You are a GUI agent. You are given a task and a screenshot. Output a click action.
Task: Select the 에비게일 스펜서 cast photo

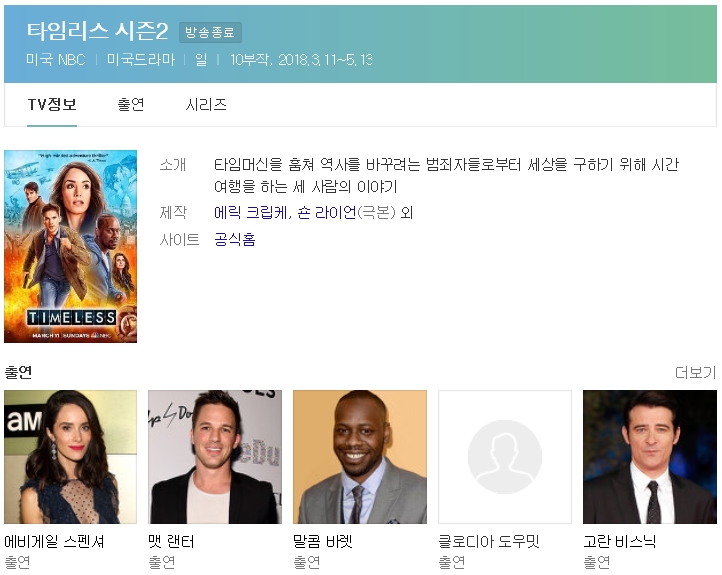click(x=70, y=457)
